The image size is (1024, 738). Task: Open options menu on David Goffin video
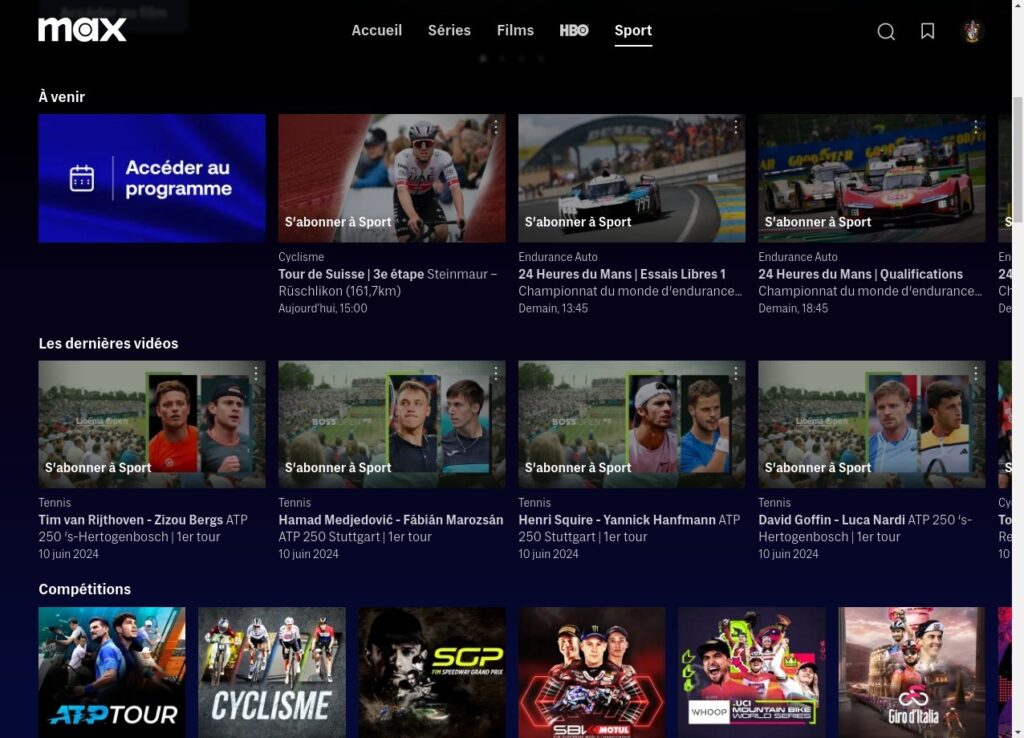tap(976, 373)
